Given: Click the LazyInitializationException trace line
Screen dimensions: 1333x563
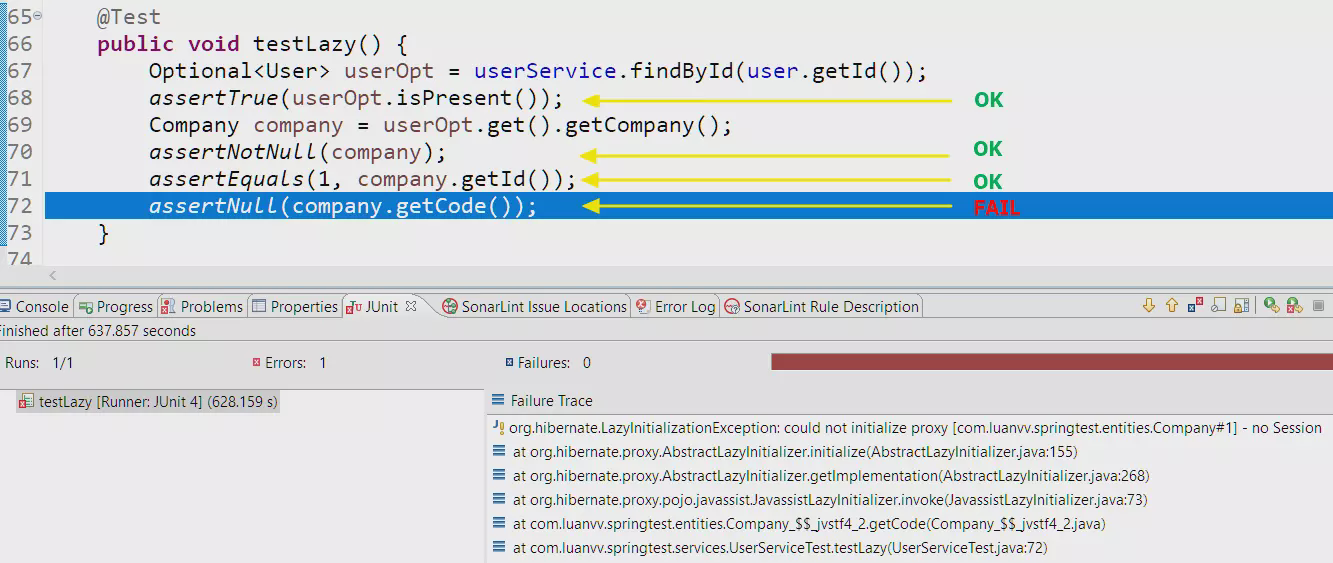Looking at the screenshot, I should pyautogui.click(x=915, y=428).
